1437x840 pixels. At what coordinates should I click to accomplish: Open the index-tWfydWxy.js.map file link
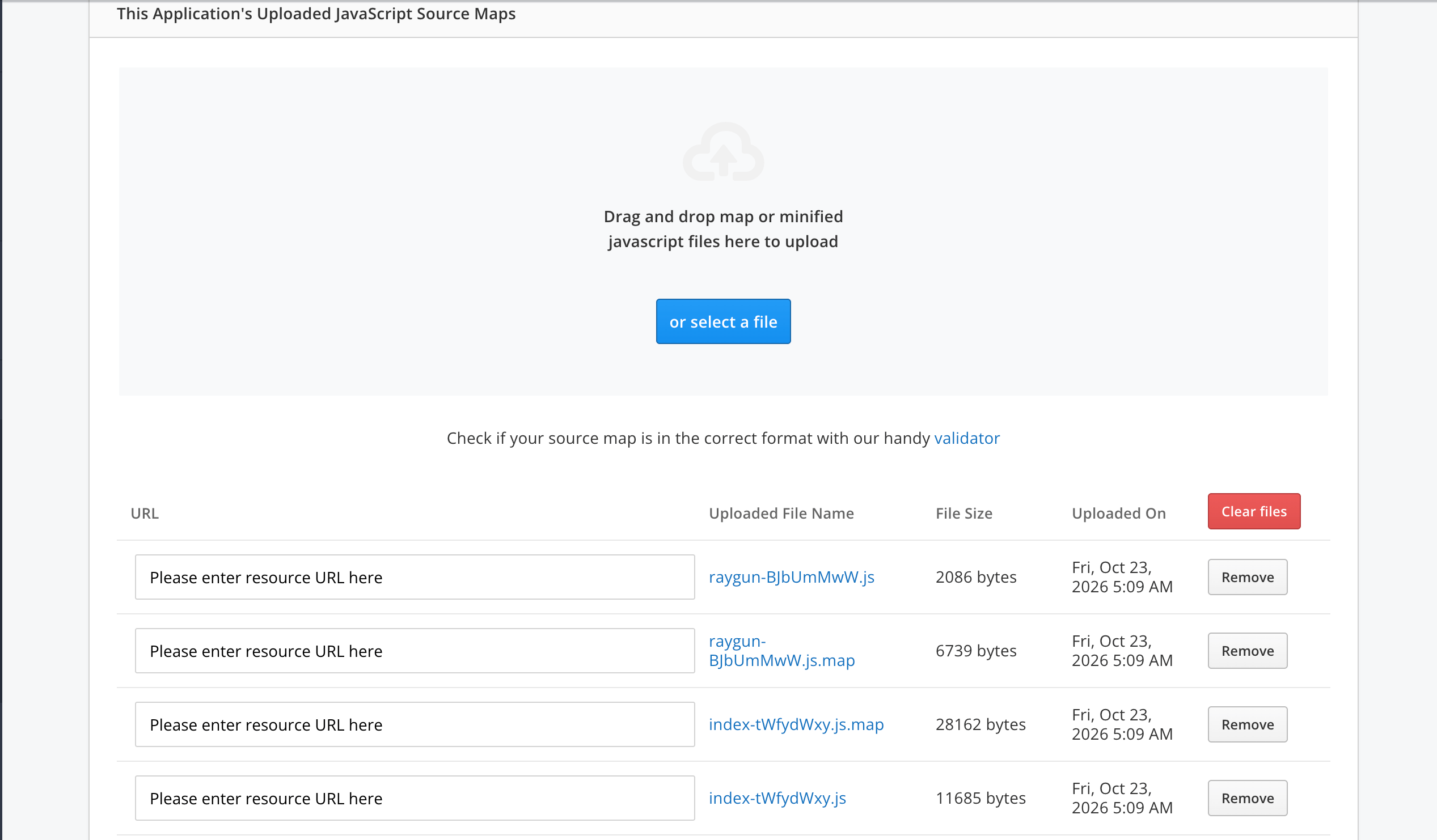(x=796, y=724)
